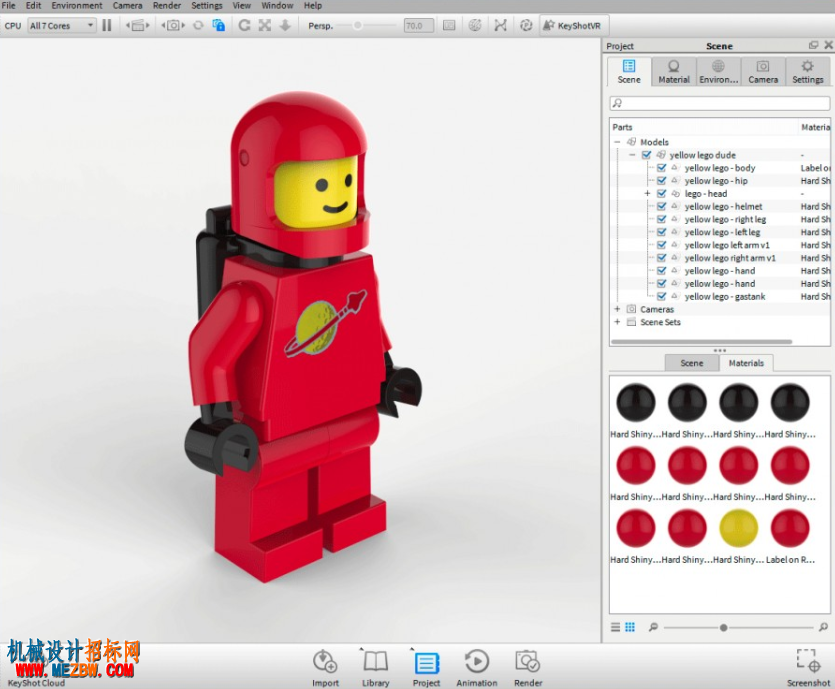This screenshot has width=835, height=689.
Task: Switch to the Environment tab in Project panel
Action: 718,72
